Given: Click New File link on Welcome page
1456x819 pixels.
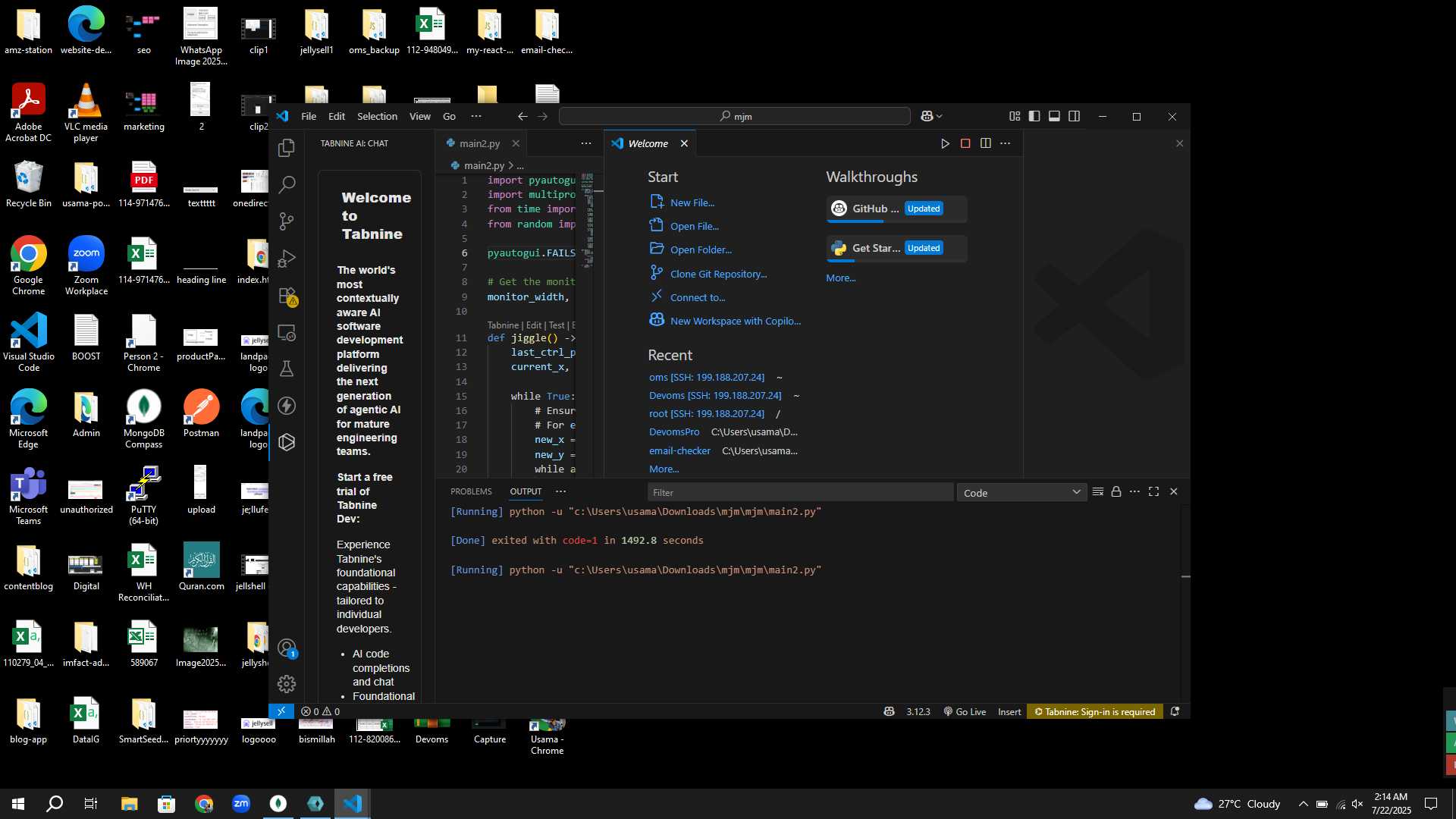Looking at the screenshot, I should click(x=692, y=202).
